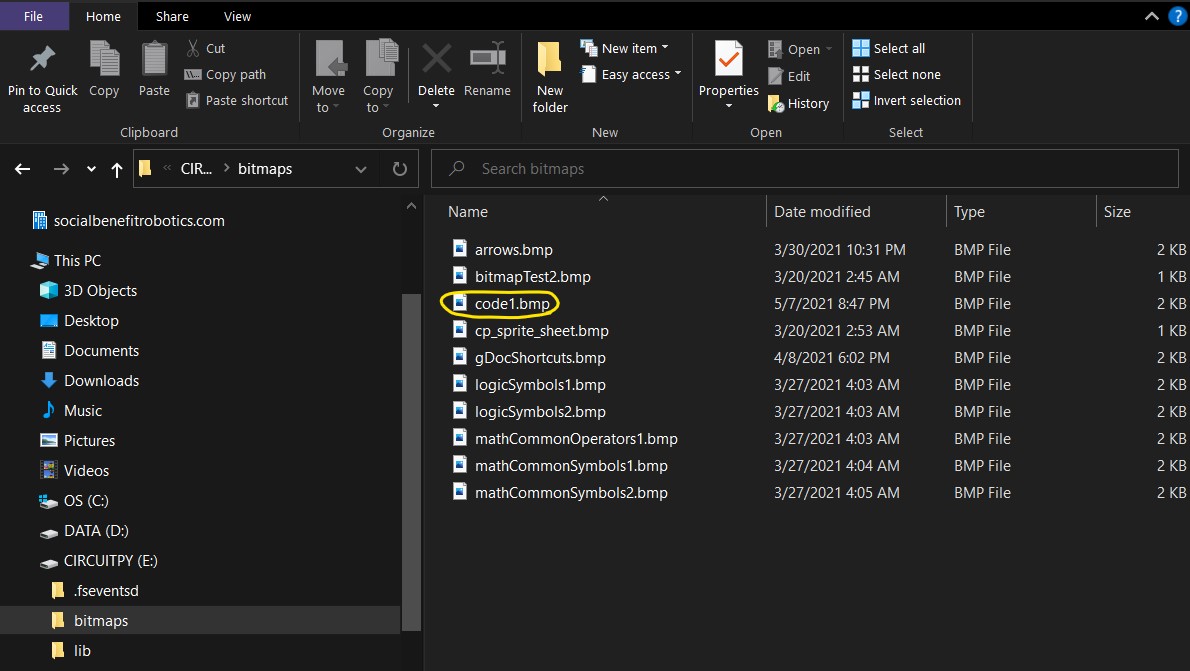Expand the Properties dropdown arrow

[x=729, y=106]
